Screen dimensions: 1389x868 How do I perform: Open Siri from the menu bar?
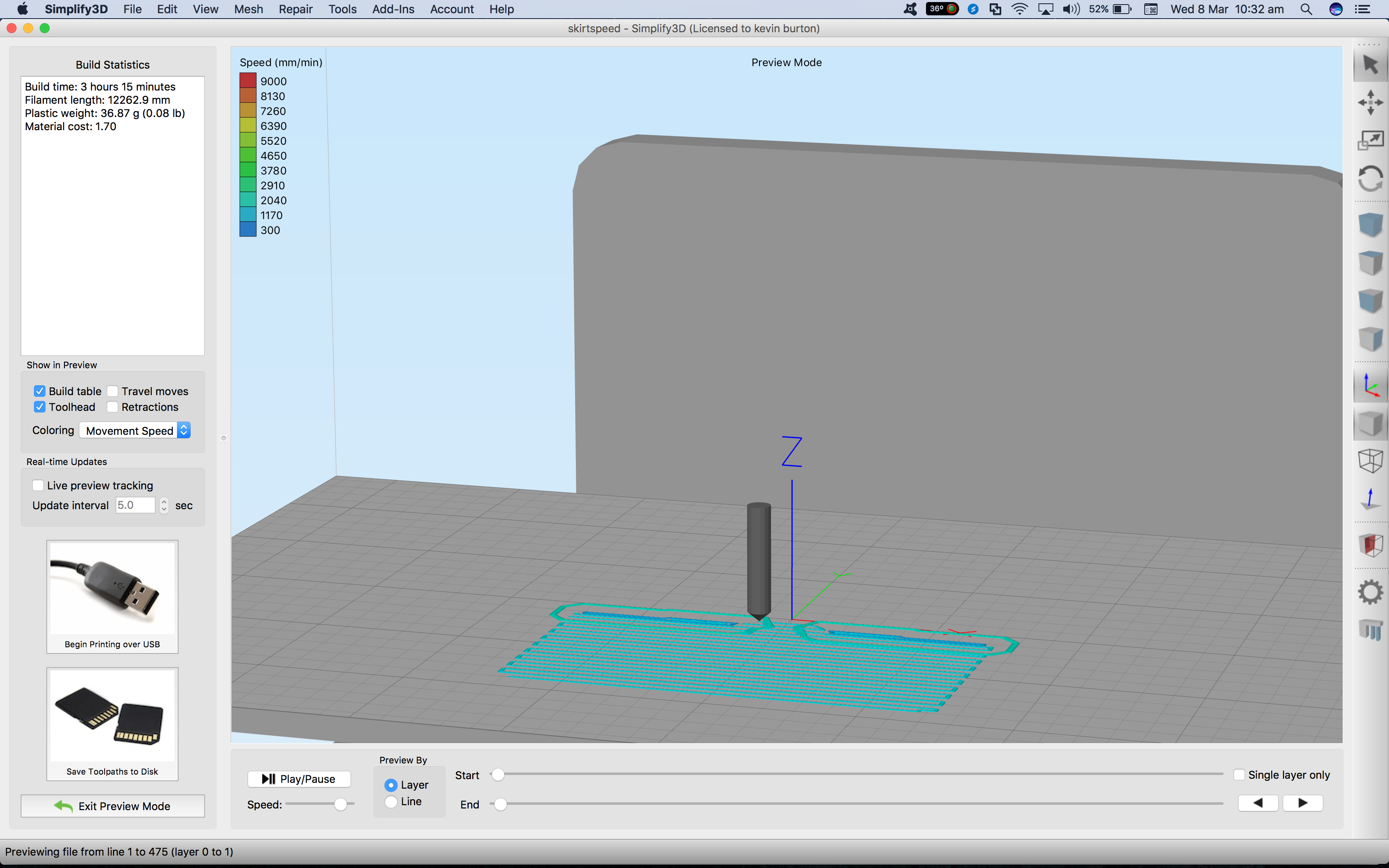(1336, 9)
